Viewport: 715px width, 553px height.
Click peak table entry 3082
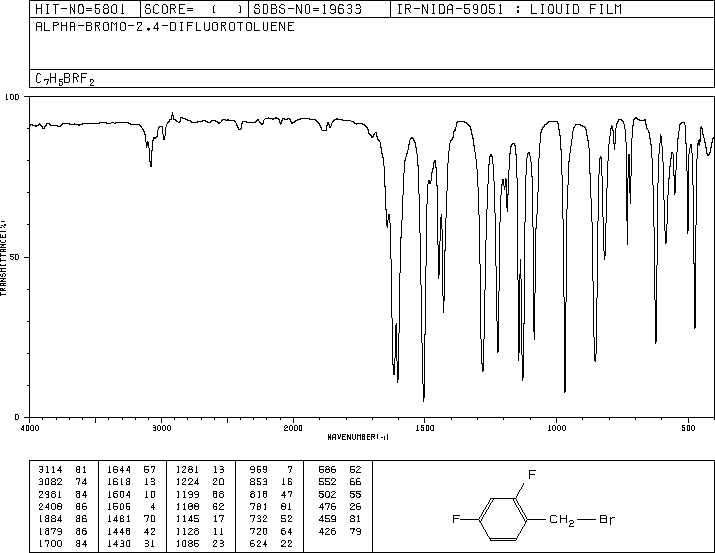pyautogui.click(x=51, y=482)
